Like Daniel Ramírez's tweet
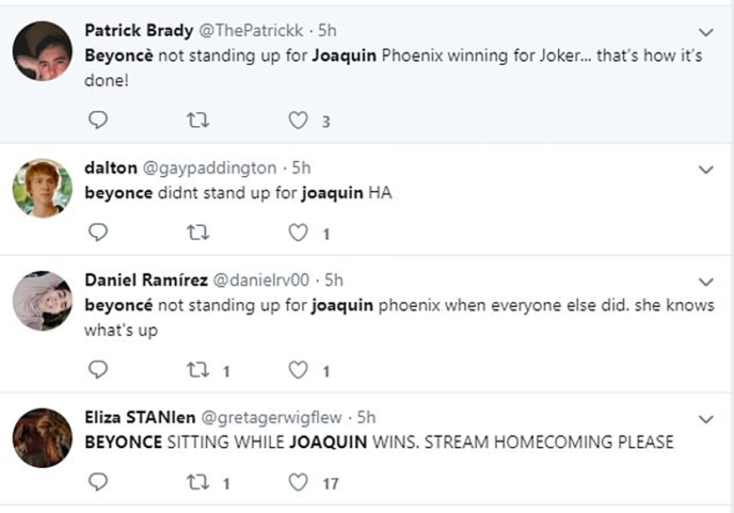The height and width of the screenshot is (513, 734). [x=297, y=370]
